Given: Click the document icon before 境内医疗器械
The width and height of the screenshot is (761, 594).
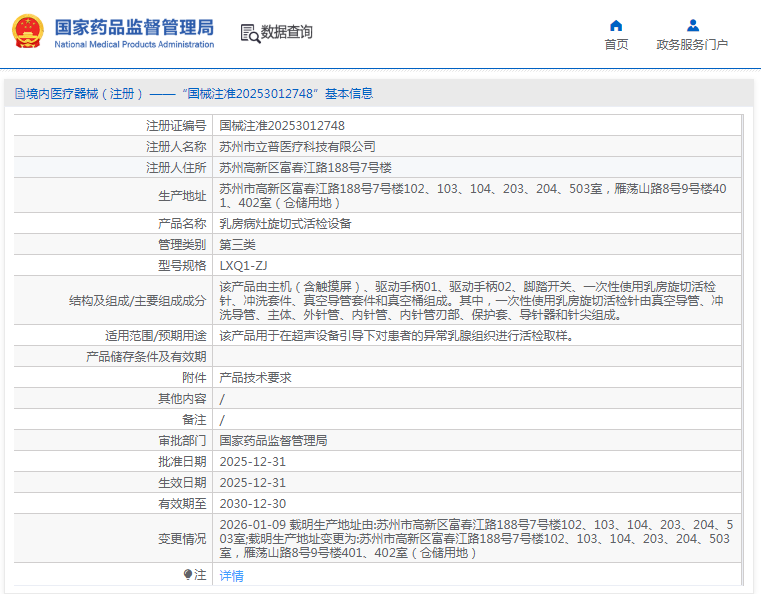Looking at the screenshot, I should 19,94.
